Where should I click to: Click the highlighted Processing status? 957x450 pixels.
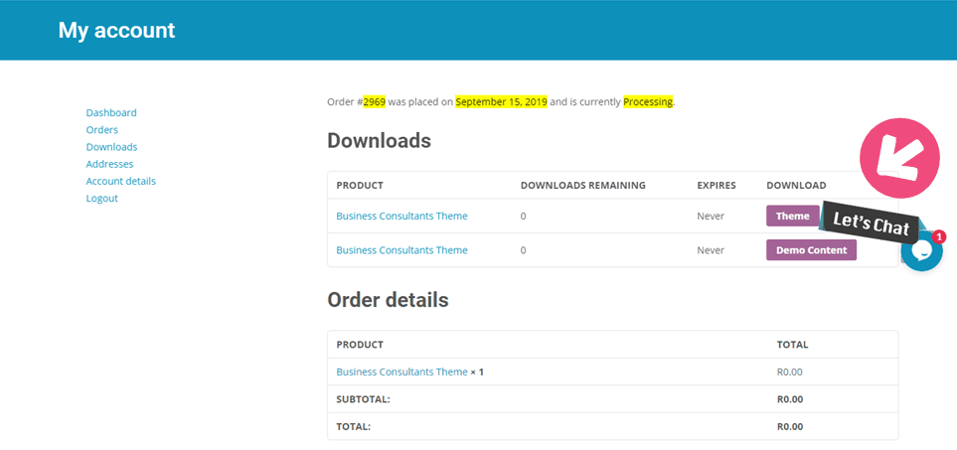pos(648,102)
